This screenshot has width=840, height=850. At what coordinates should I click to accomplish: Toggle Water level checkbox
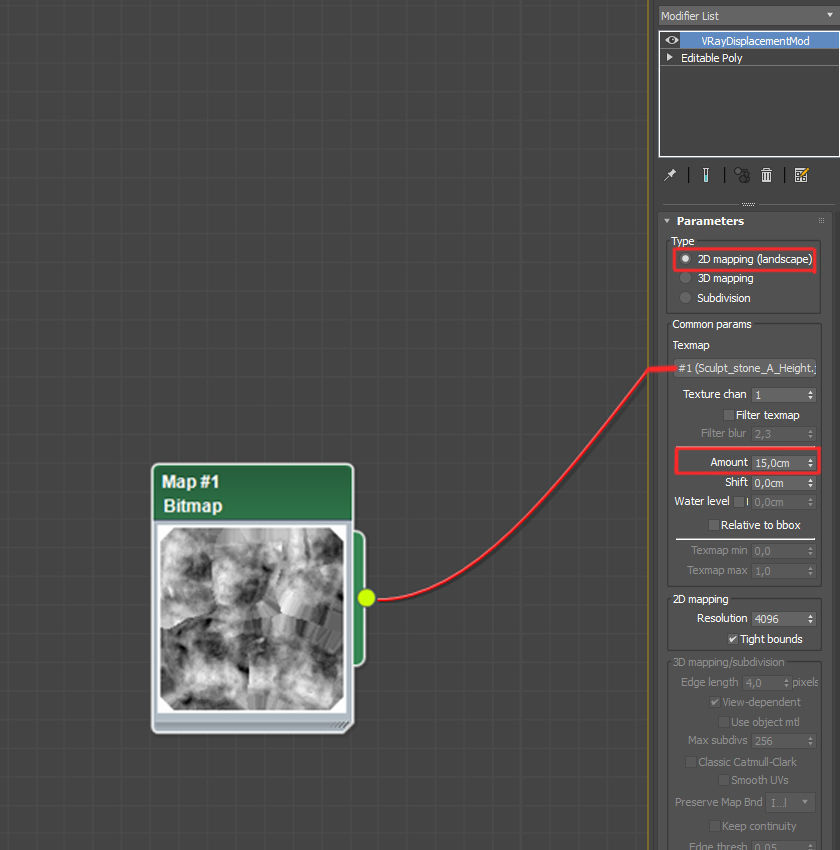[739, 502]
